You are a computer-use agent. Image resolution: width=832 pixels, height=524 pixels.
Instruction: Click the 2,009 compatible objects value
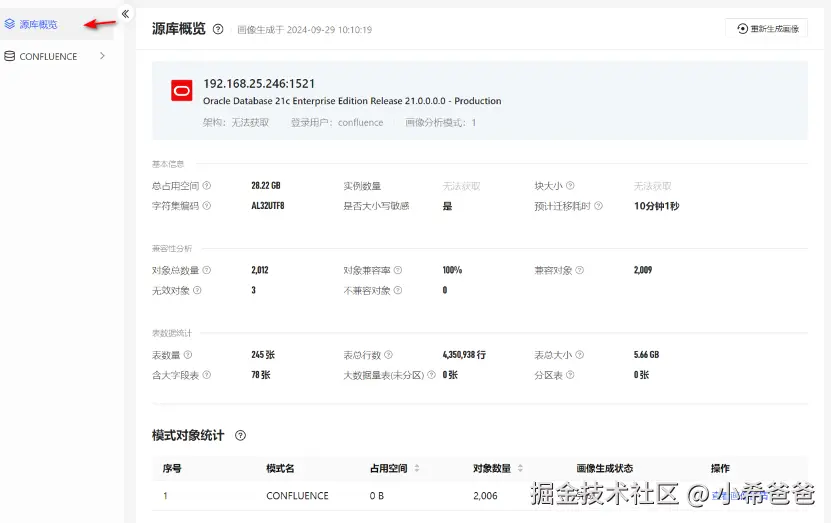click(x=643, y=270)
